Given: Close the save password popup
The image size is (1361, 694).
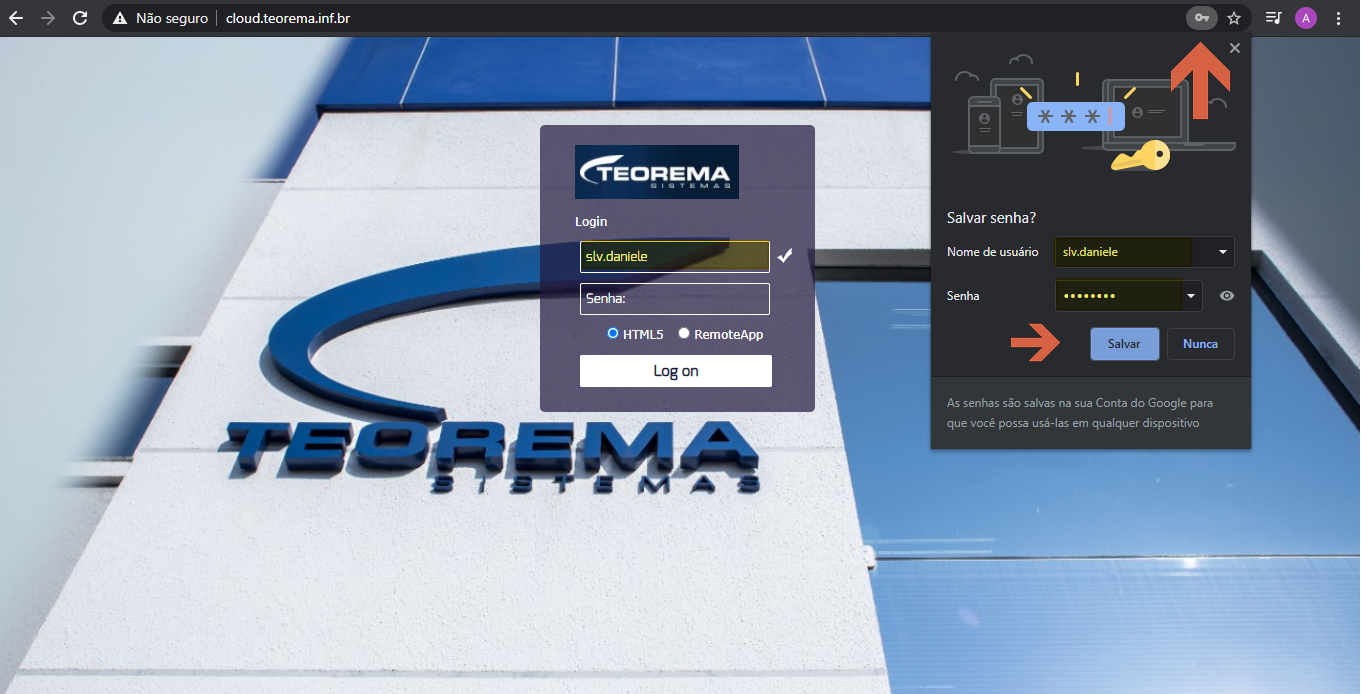Looking at the screenshot, I should pos(1235,48).
